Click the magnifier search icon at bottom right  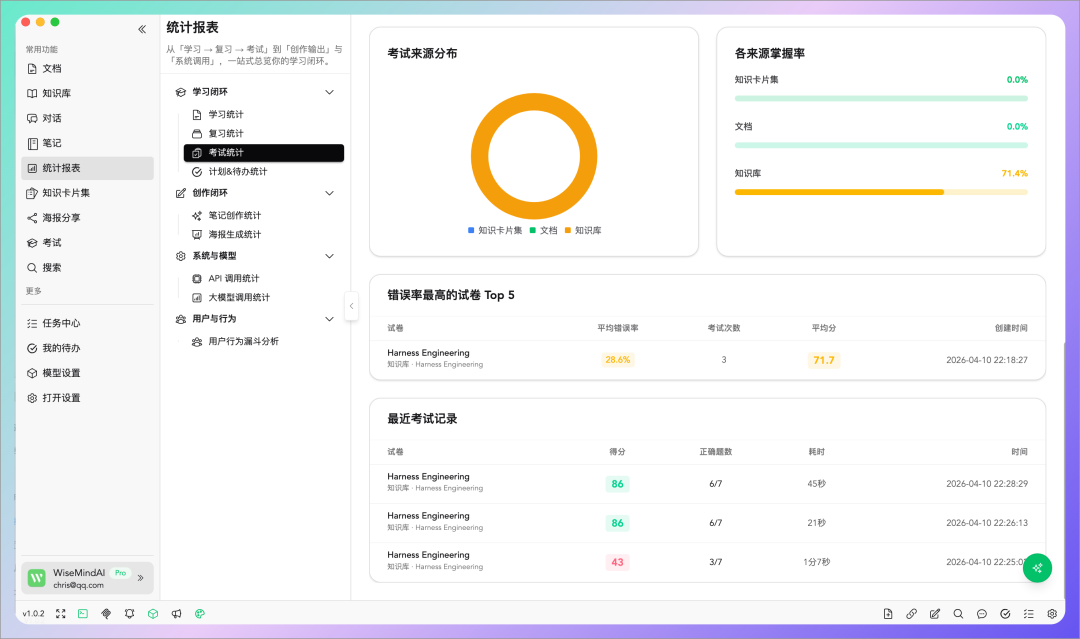958,614
